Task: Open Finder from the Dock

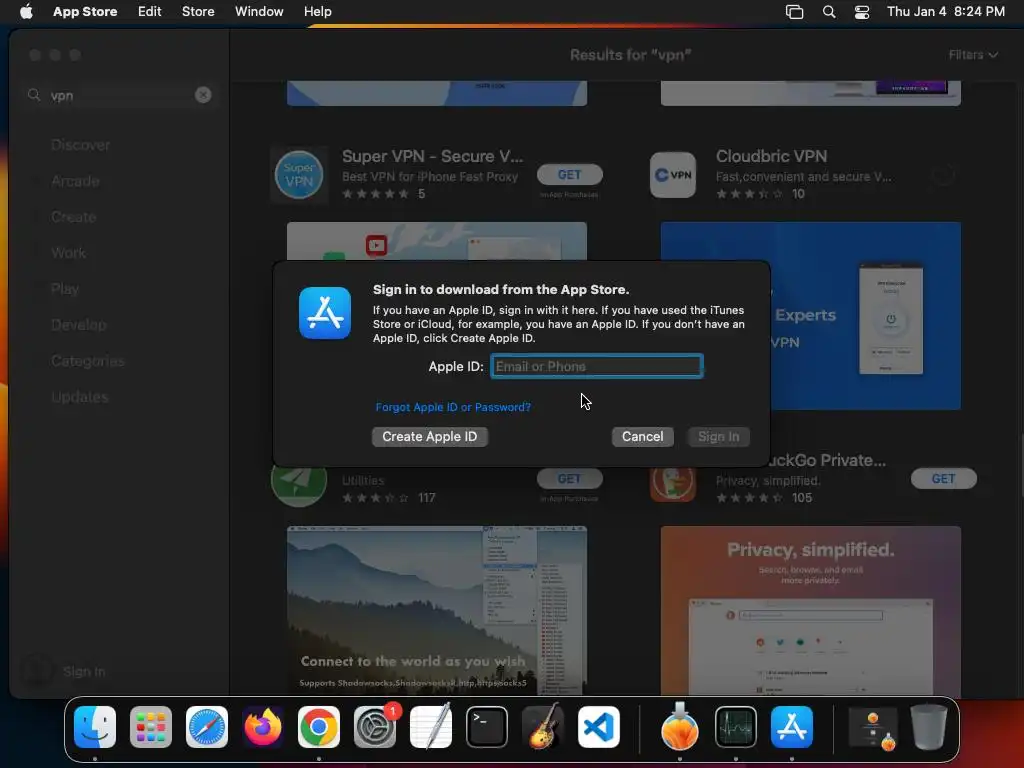Action: [x=95, y=727]
